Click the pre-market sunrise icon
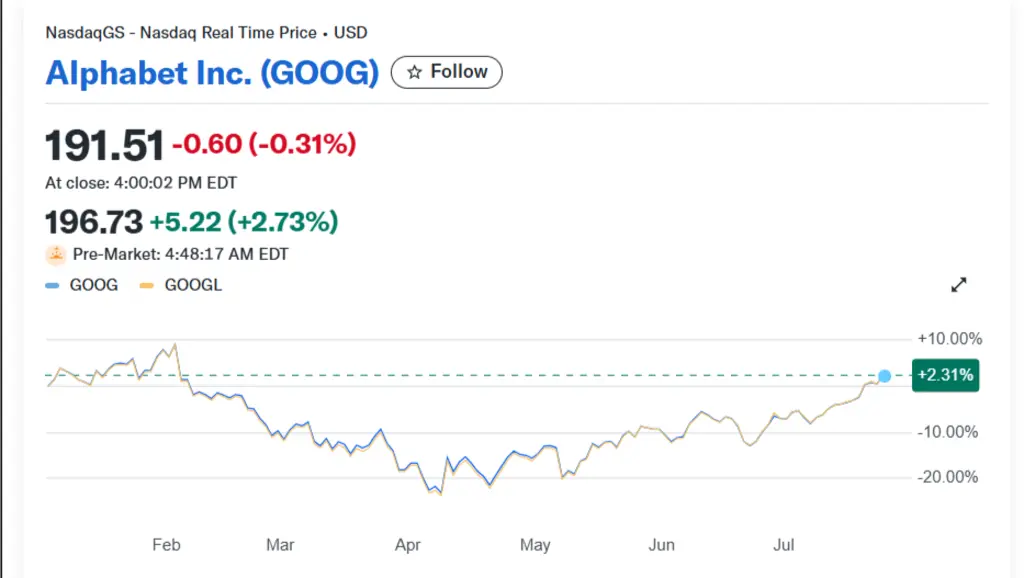 [x=56, y=255]
